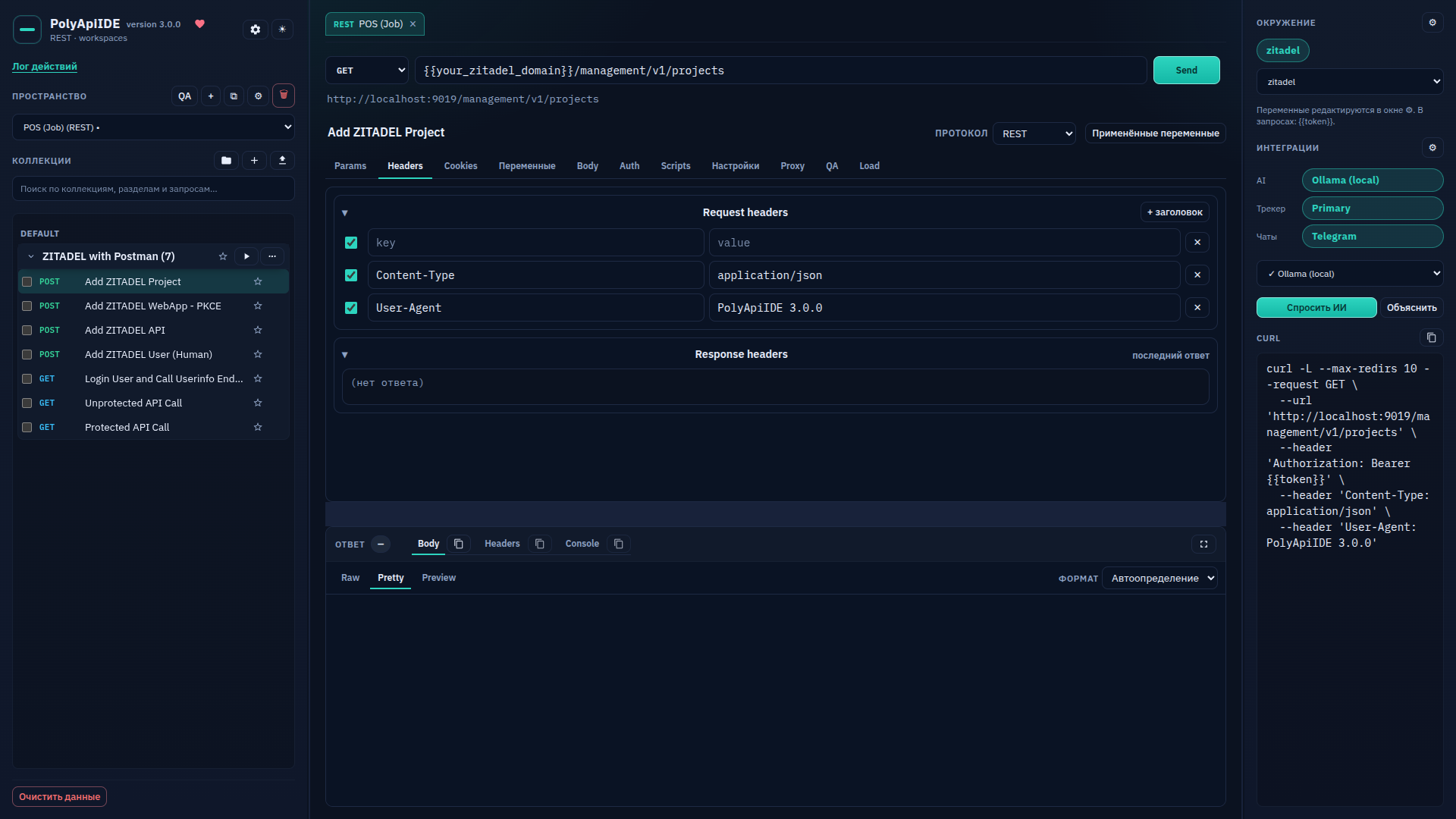Duplicate workspace via copy icon
The image size is (1456, 819).
click(x=234, y=96)
